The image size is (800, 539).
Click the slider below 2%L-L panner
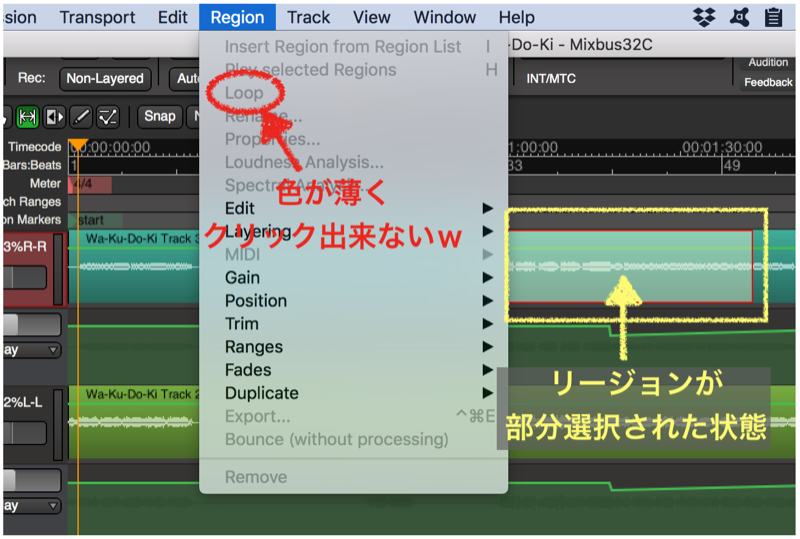24,433
